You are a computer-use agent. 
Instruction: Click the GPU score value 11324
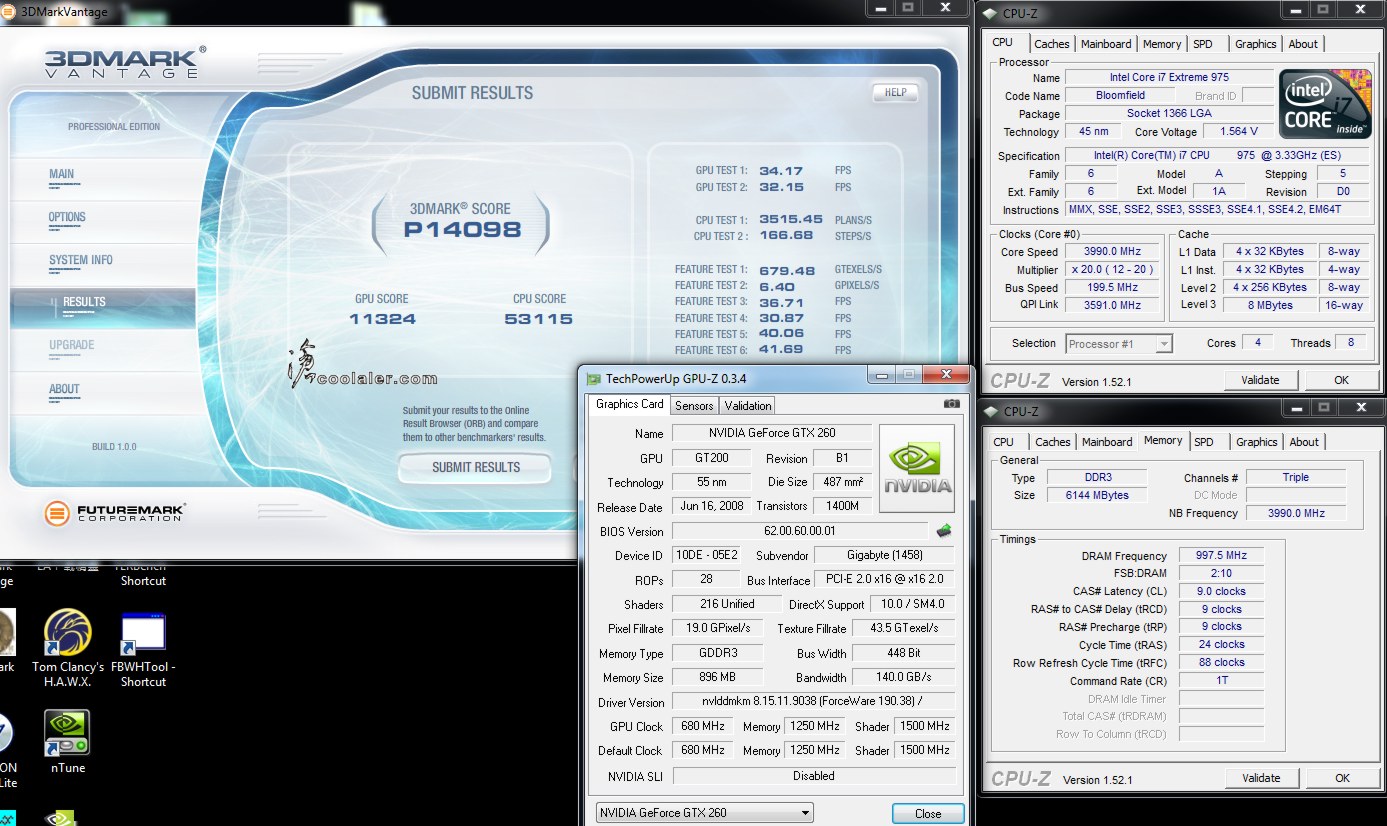coord(383,319)
